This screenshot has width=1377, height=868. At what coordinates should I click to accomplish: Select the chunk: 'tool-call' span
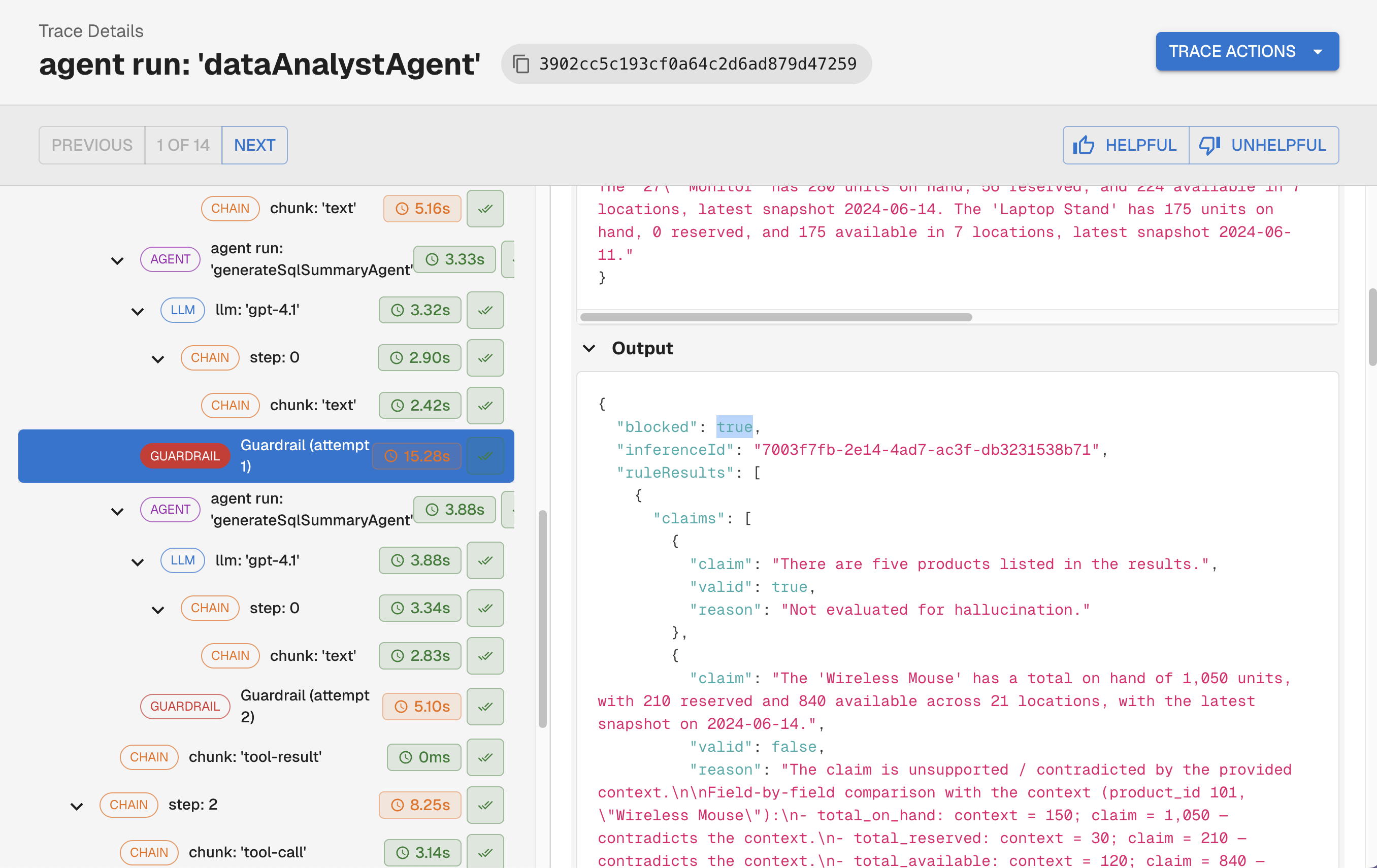247,852
